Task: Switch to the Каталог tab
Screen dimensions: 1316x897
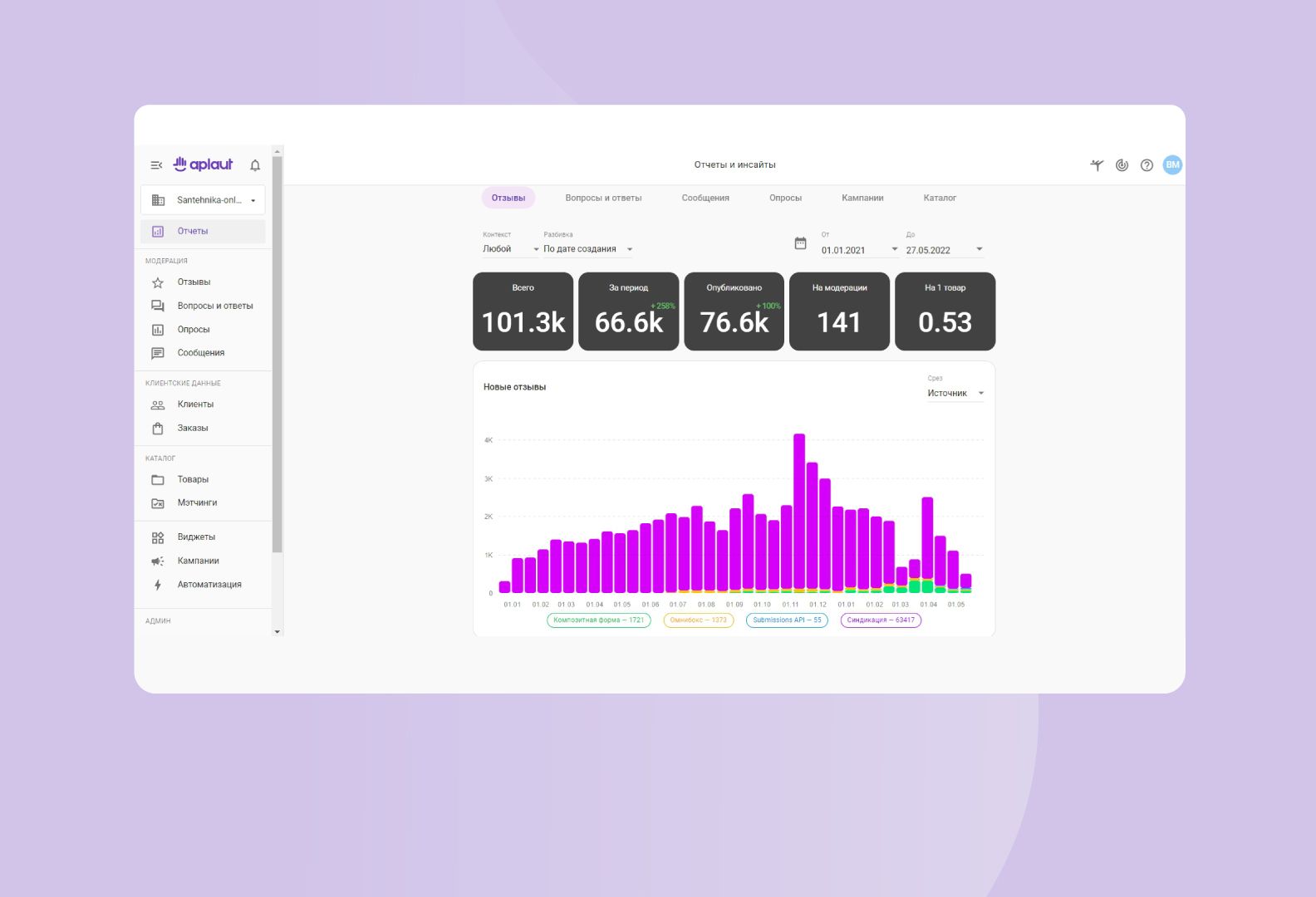Action: (940, 199)
